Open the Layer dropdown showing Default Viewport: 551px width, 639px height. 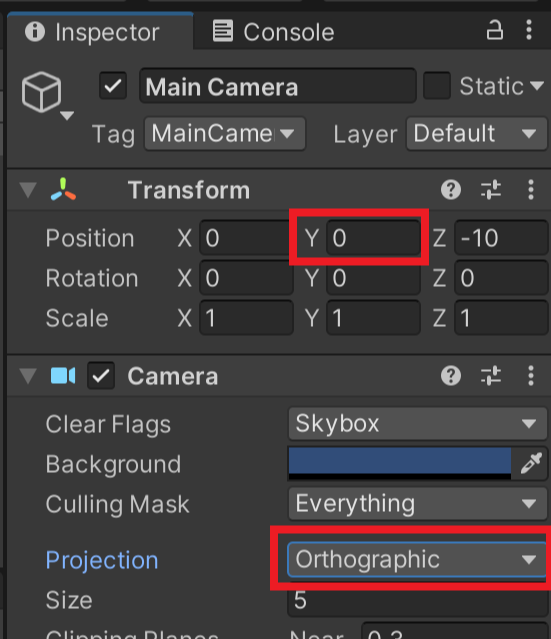[476, 134]
